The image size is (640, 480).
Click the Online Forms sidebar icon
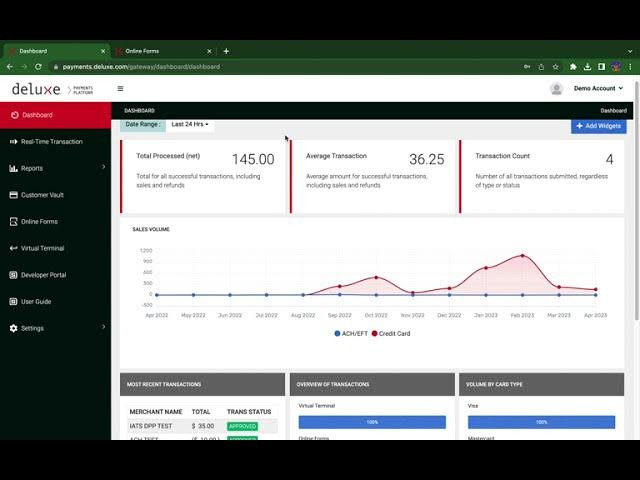[x=13, y=222]
